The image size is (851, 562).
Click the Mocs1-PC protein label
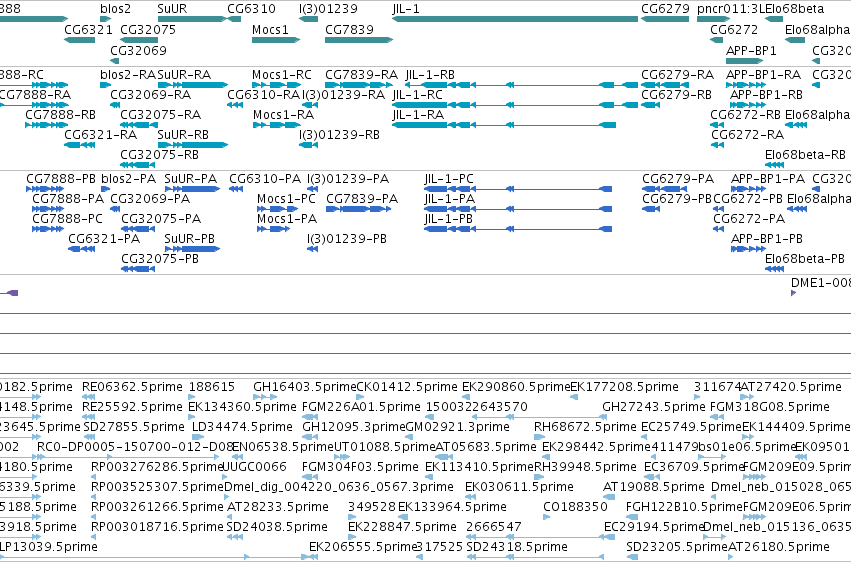coord(287,199)
